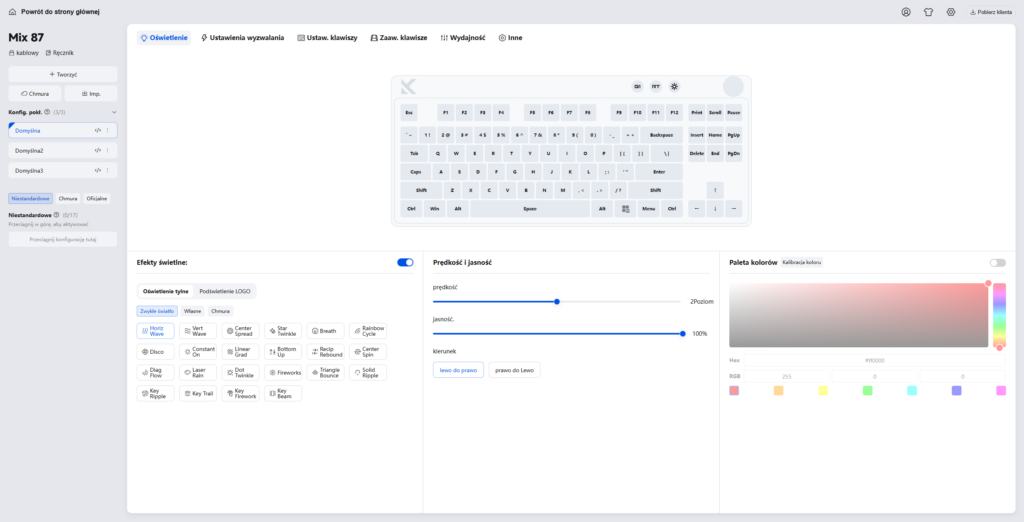Click the Hex color input field
Image resolution: width=1024 pixels, height=522 pixels.
point(874,360)
